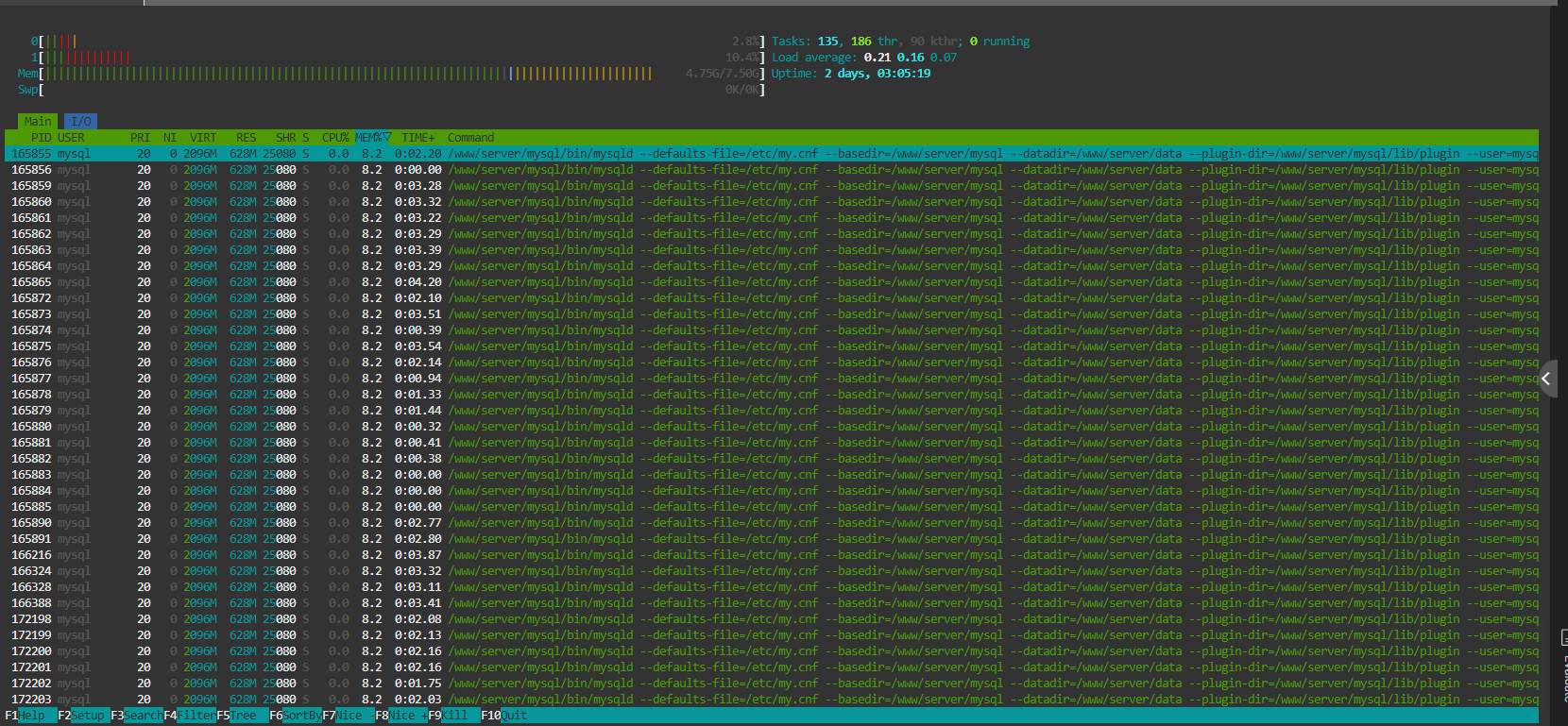Image resolution: width=1568 pixels, height=726 pixels.
Task: Sort by the CPU% column header
Action: pos(334,138)
